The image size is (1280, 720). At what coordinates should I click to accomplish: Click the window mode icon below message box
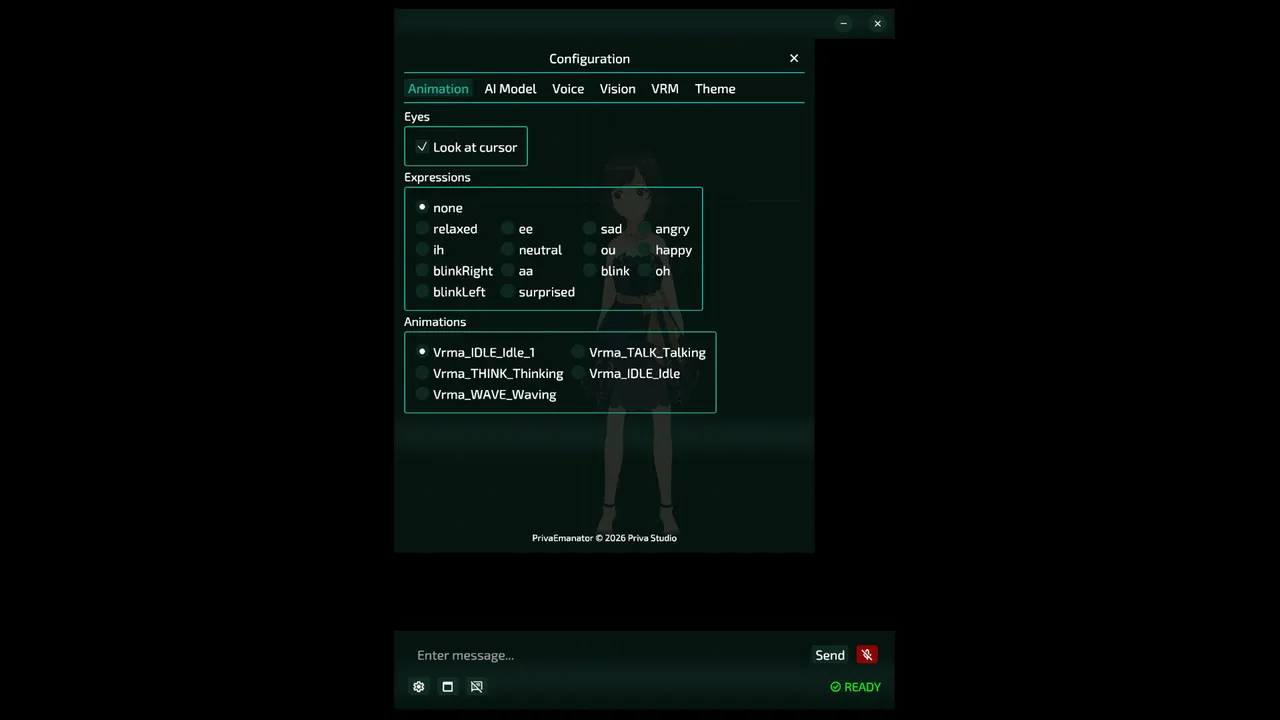click(x=448, y=687)
